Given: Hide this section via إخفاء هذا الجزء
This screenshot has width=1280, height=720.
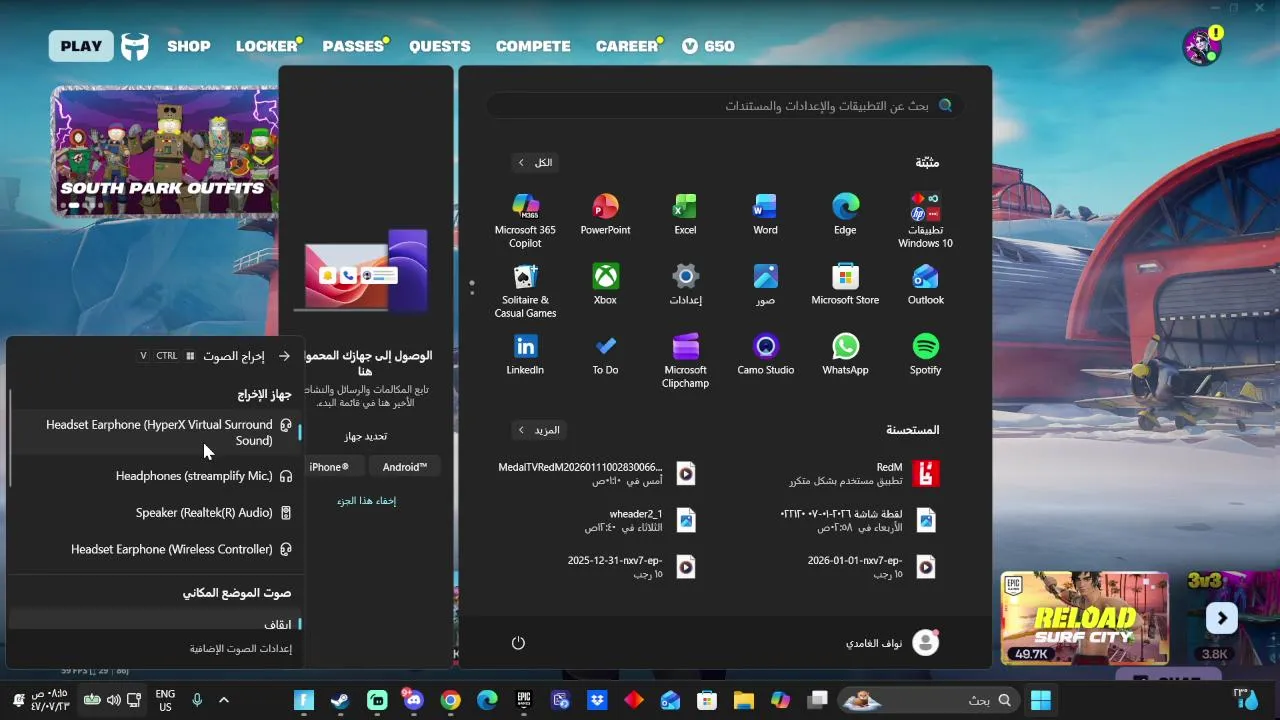Looking at the screenshot, I should point(366,501).
